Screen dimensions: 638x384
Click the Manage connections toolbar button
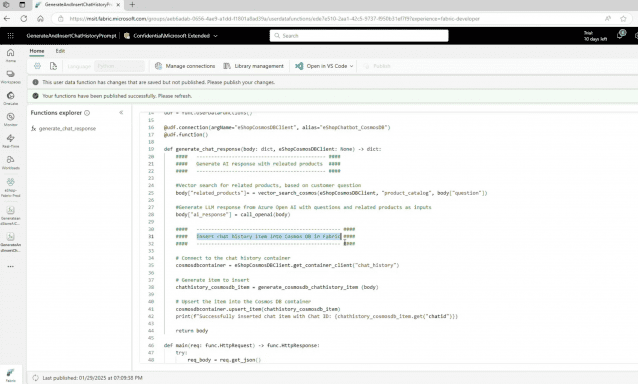point(185,66)
